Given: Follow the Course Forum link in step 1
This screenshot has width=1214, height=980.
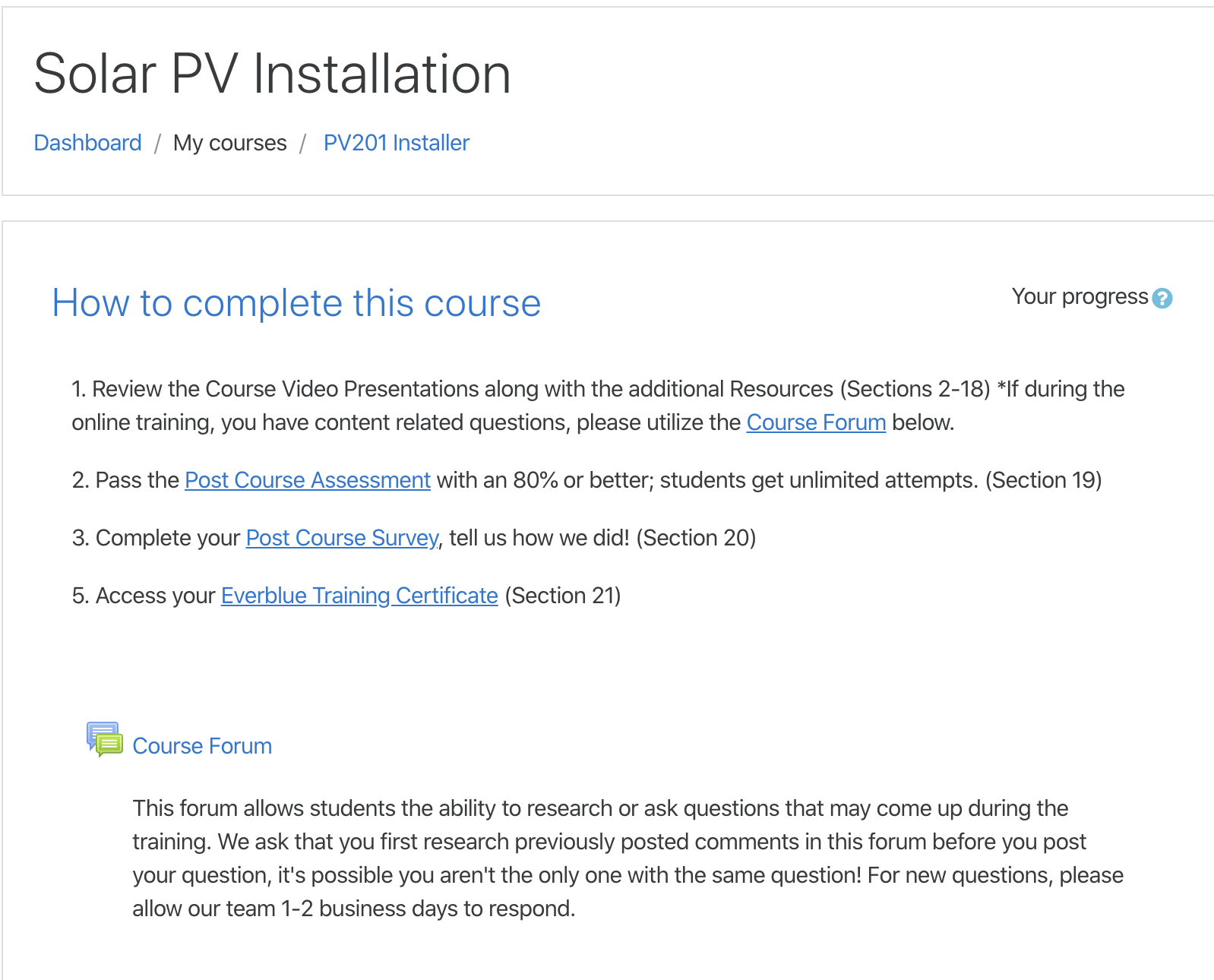Looking at the screenshot, I should (x=816, y=422).
